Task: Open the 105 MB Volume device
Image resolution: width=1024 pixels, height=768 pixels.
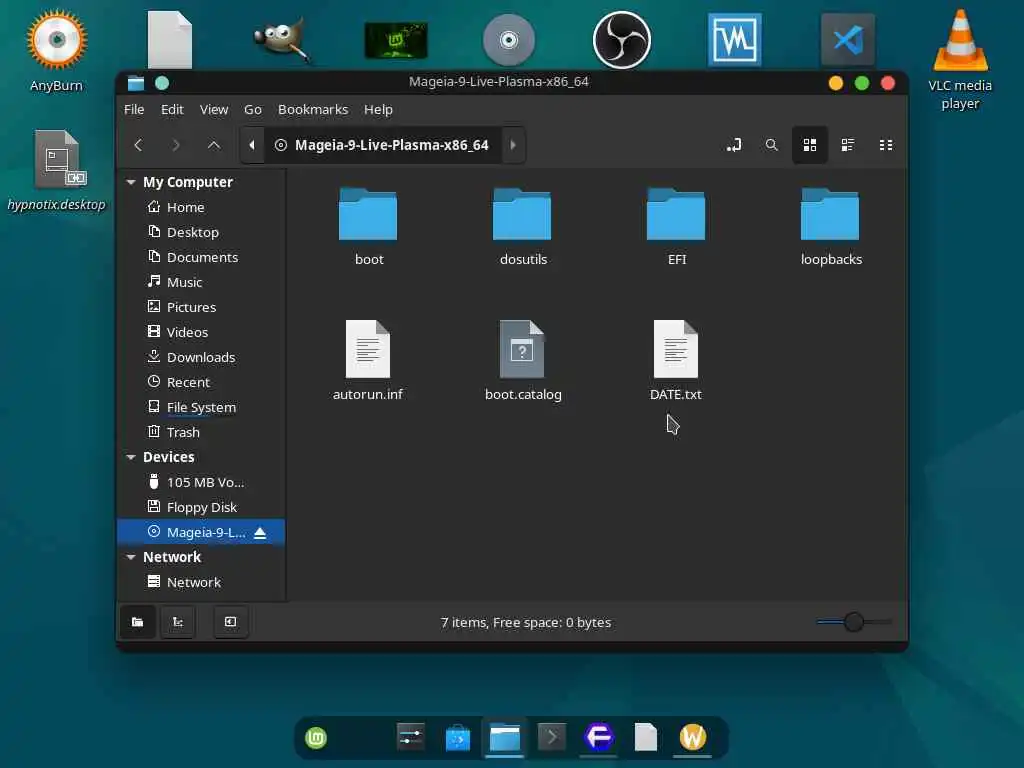Action: point(201,482)
